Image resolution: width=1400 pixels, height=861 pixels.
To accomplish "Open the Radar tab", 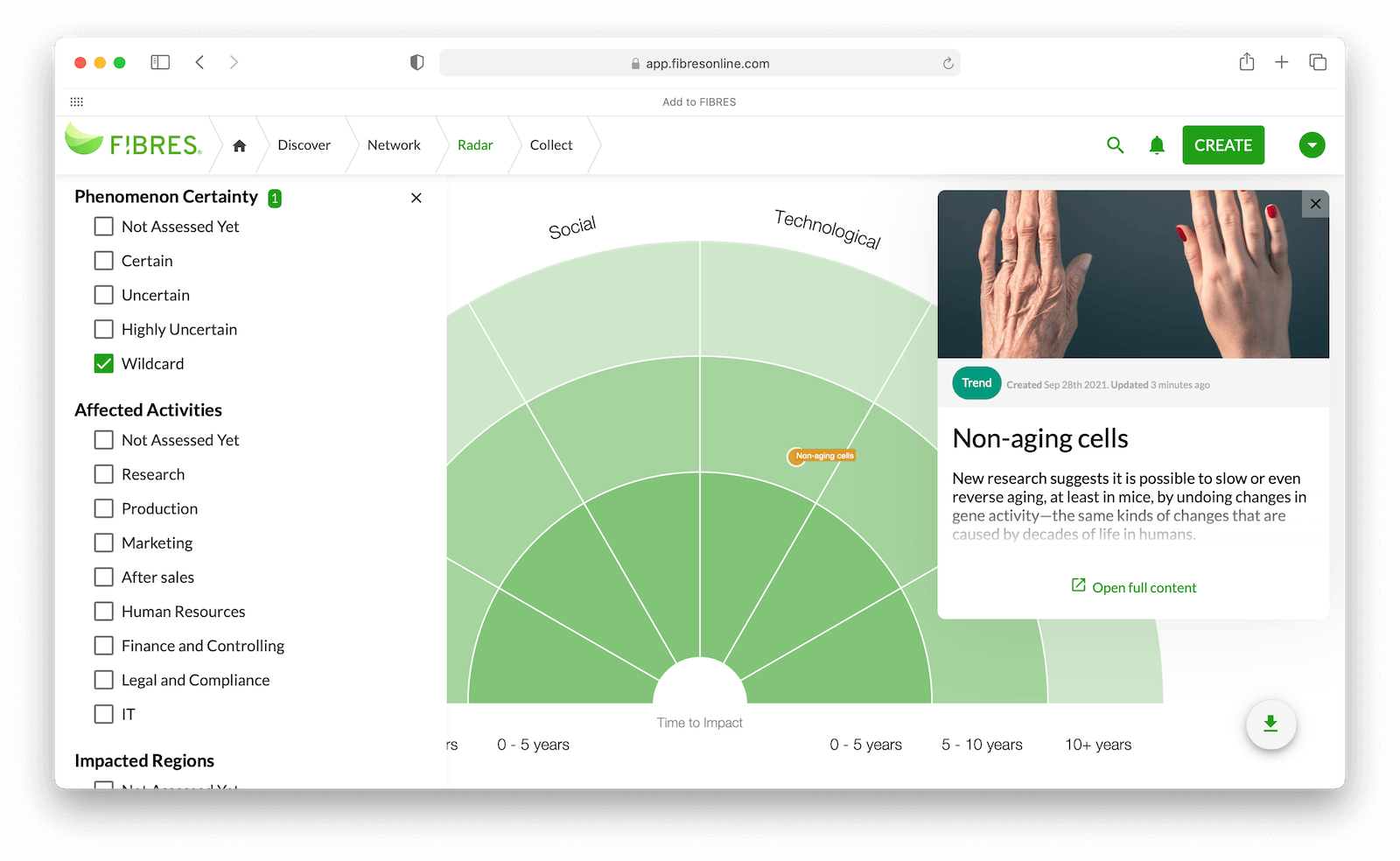I will pos(475,145).
